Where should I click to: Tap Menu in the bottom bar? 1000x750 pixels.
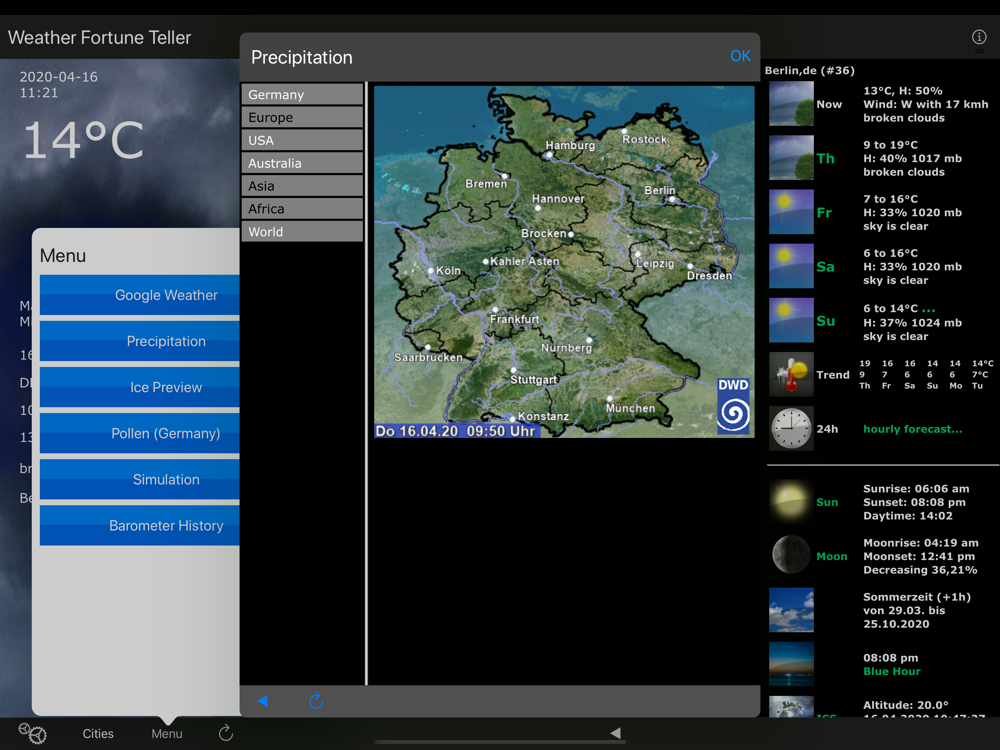166,733
